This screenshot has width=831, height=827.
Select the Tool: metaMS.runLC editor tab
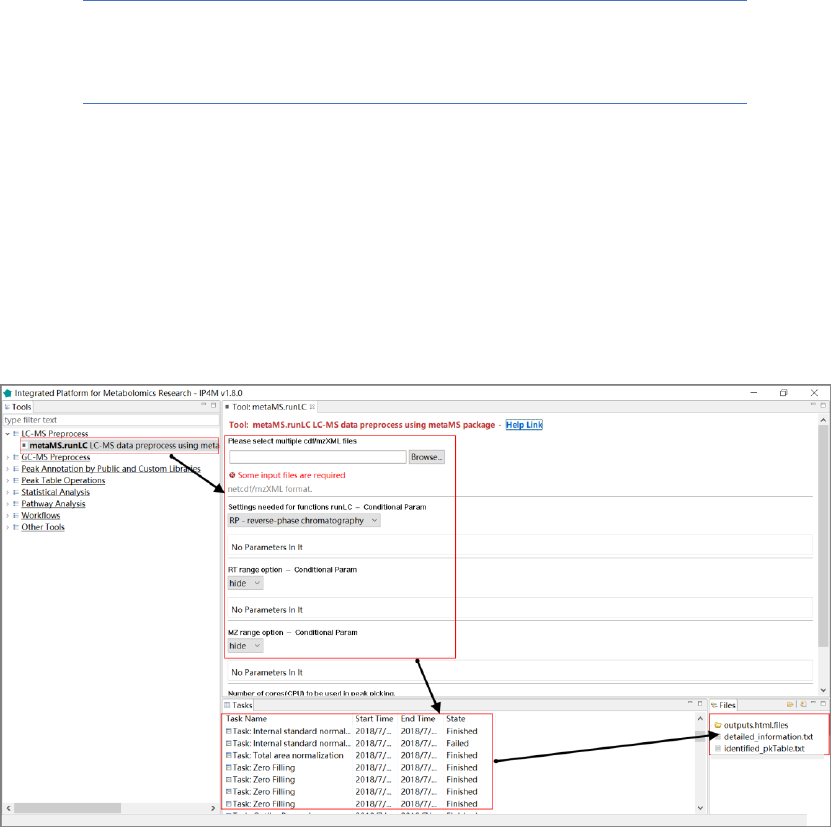(269, 407)
